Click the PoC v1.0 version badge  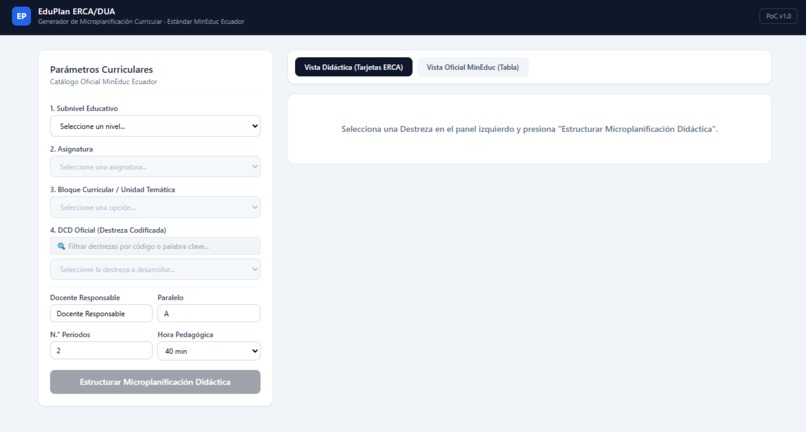click(x=778, y=16)
